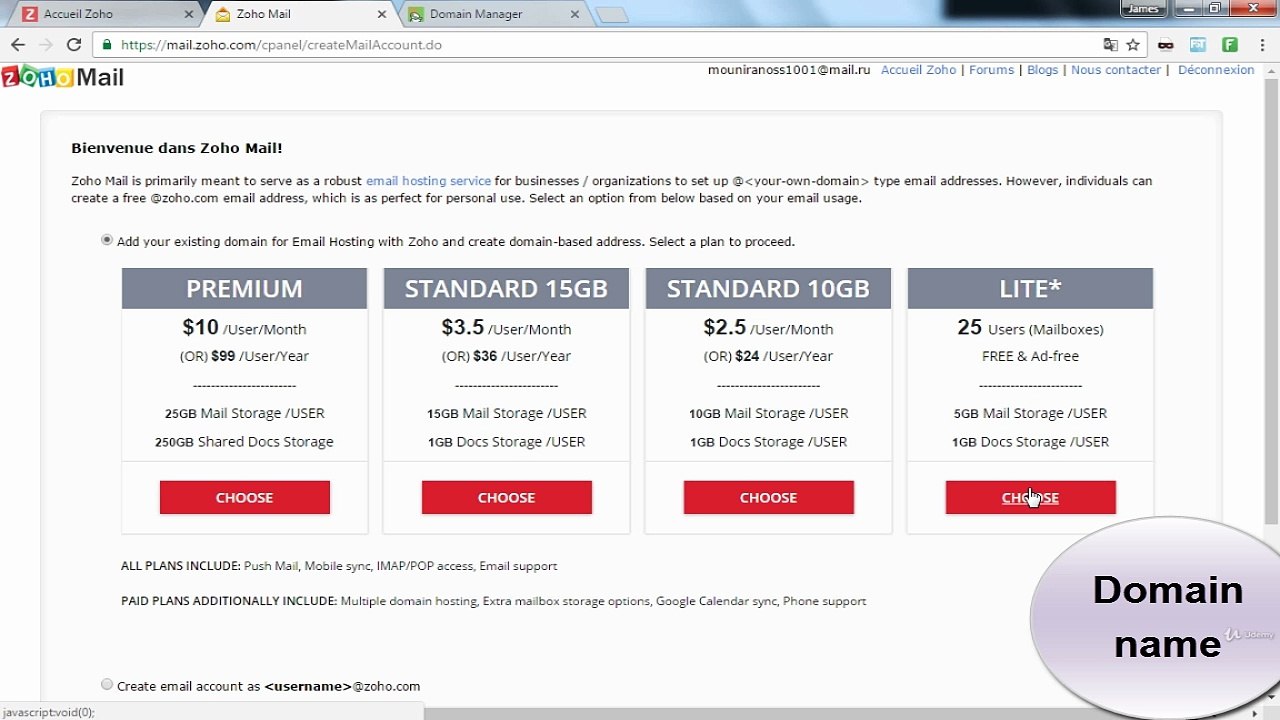Open the email hosting service link

click(428, 181)
